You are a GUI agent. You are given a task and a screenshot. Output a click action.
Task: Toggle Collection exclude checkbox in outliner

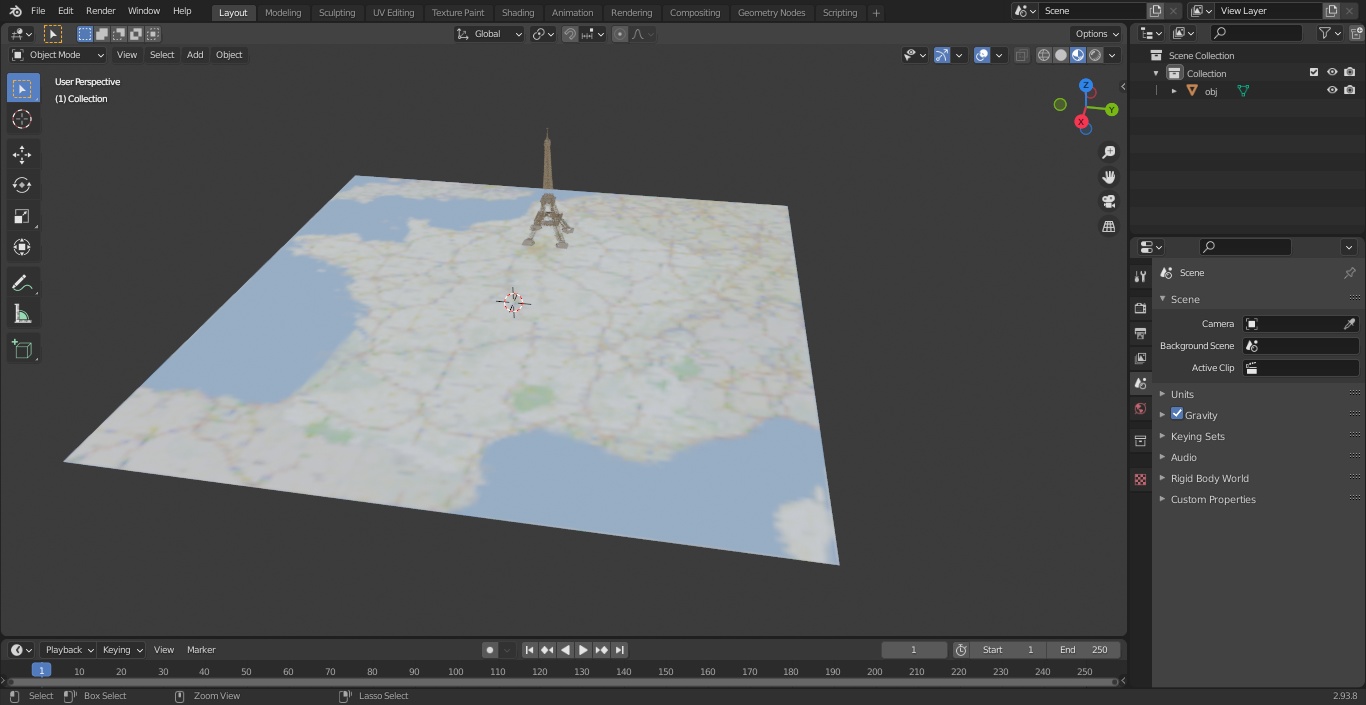click(1314, 73)
